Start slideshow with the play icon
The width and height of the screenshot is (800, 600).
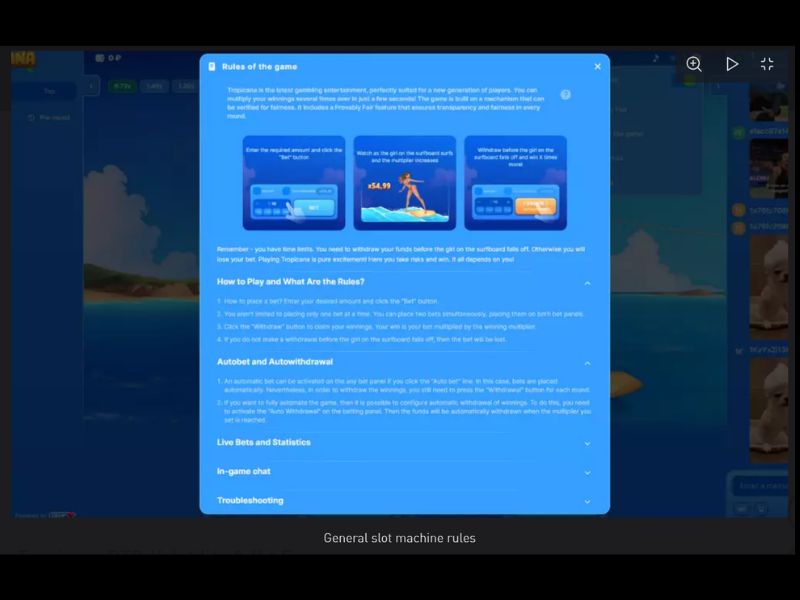click(732, 64)
